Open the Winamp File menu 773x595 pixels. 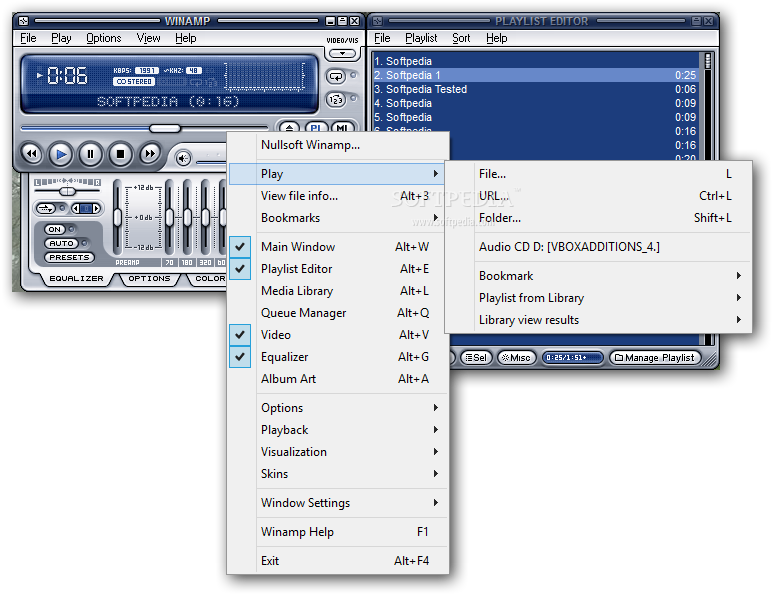point(28,38)
